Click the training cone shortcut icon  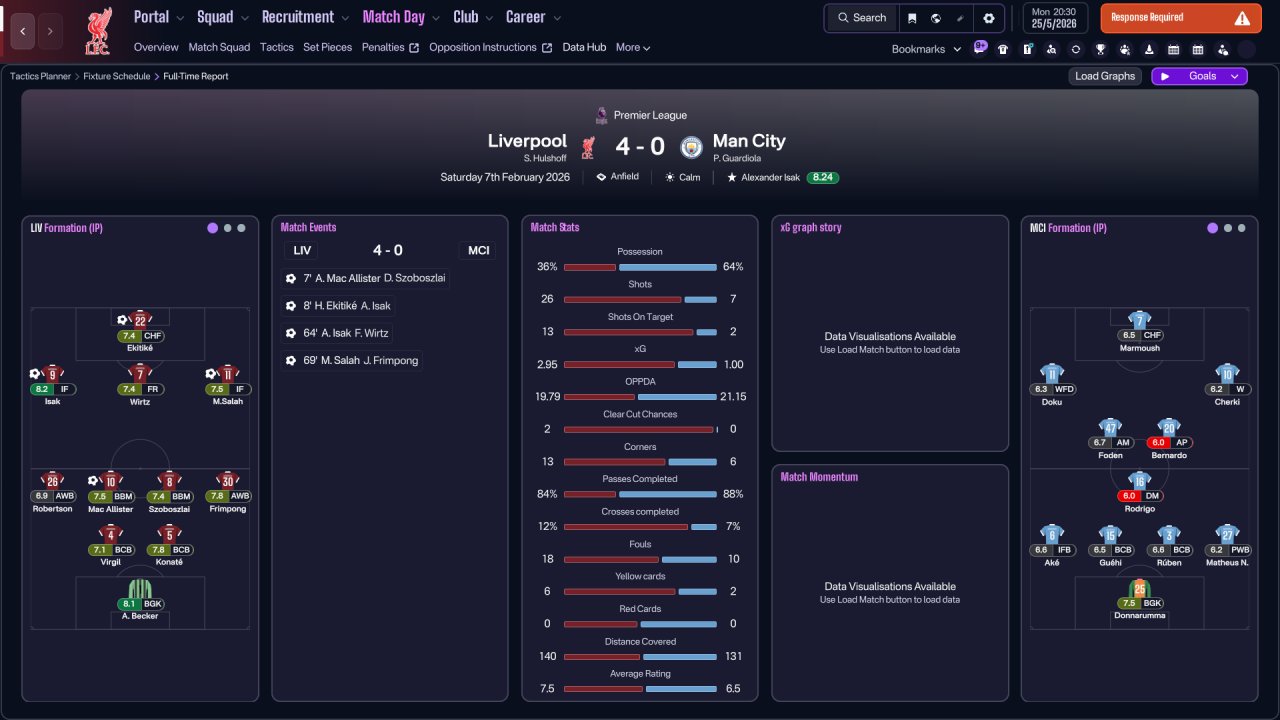tap(1149, 49)
